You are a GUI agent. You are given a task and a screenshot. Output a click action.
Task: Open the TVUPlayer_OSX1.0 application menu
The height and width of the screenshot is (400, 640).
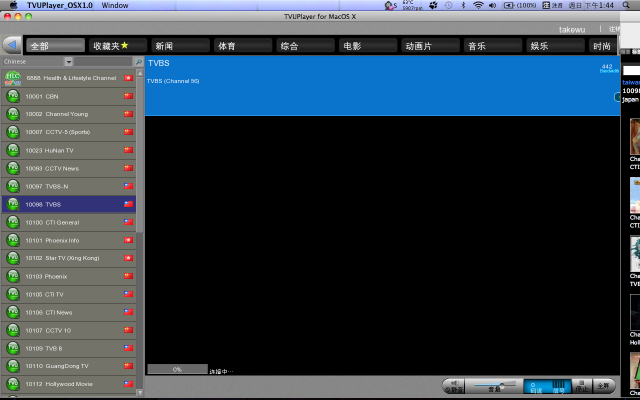point(60,5)
